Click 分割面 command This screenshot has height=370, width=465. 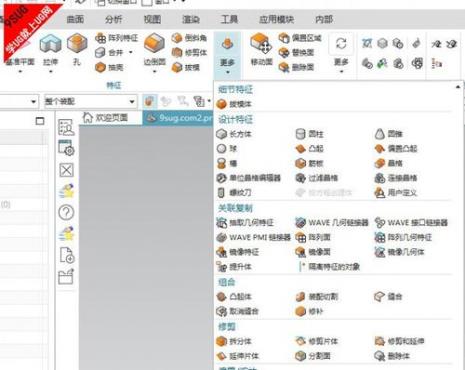coord(313,356)
